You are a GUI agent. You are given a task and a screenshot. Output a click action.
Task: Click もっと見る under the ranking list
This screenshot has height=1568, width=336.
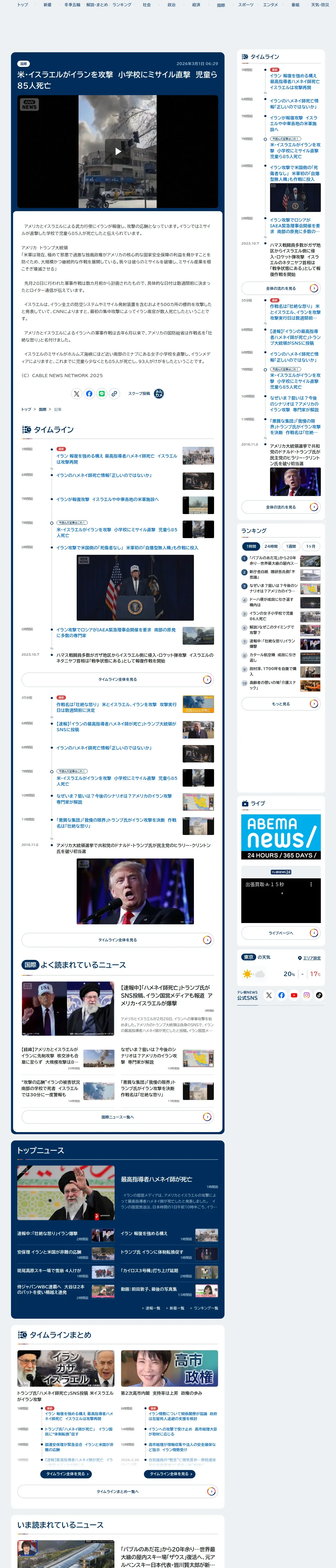click(x=281, y=704)
